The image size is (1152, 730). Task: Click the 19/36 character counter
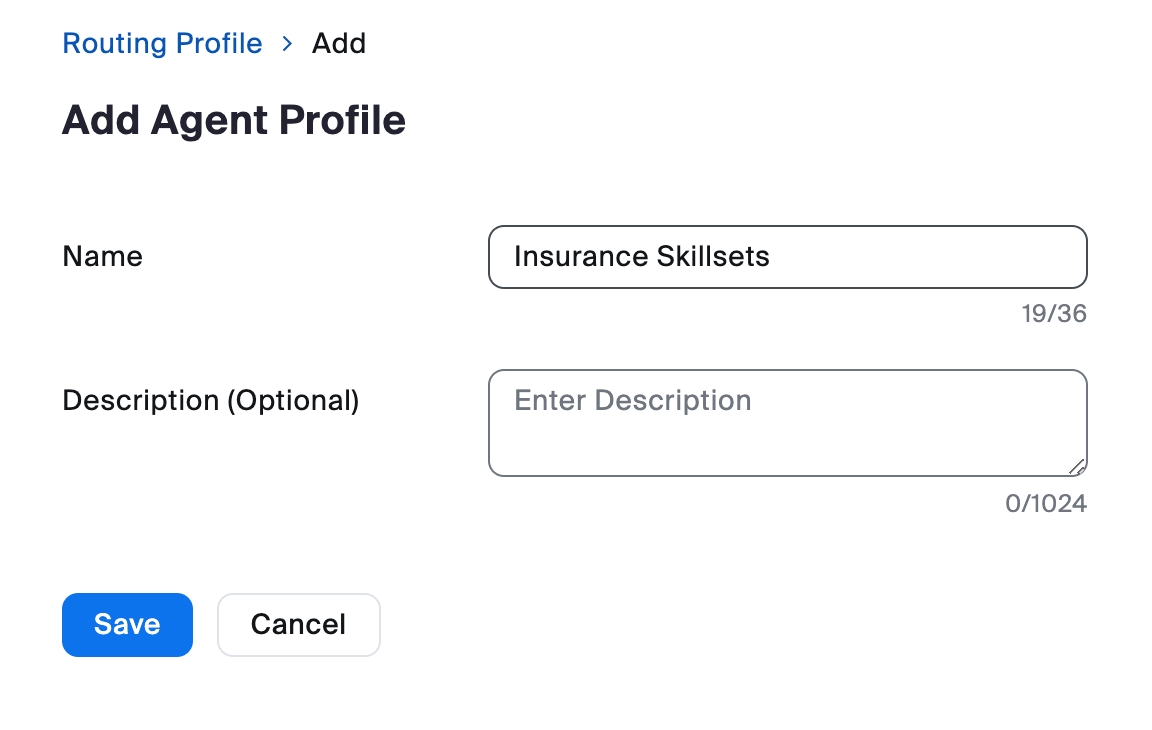coord(1053,314)
